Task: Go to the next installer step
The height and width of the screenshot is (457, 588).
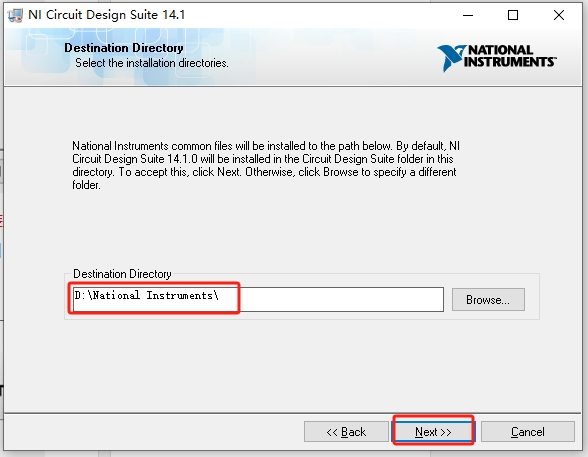Action: tap(433, 432)
